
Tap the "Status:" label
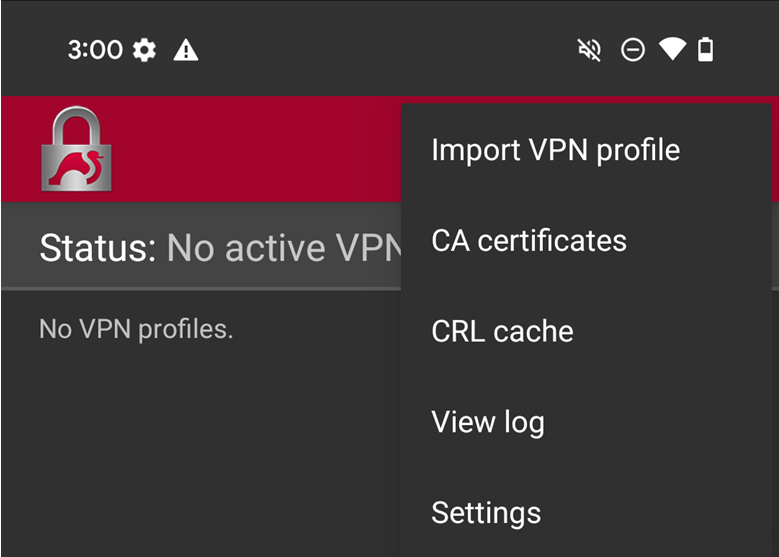97,248
